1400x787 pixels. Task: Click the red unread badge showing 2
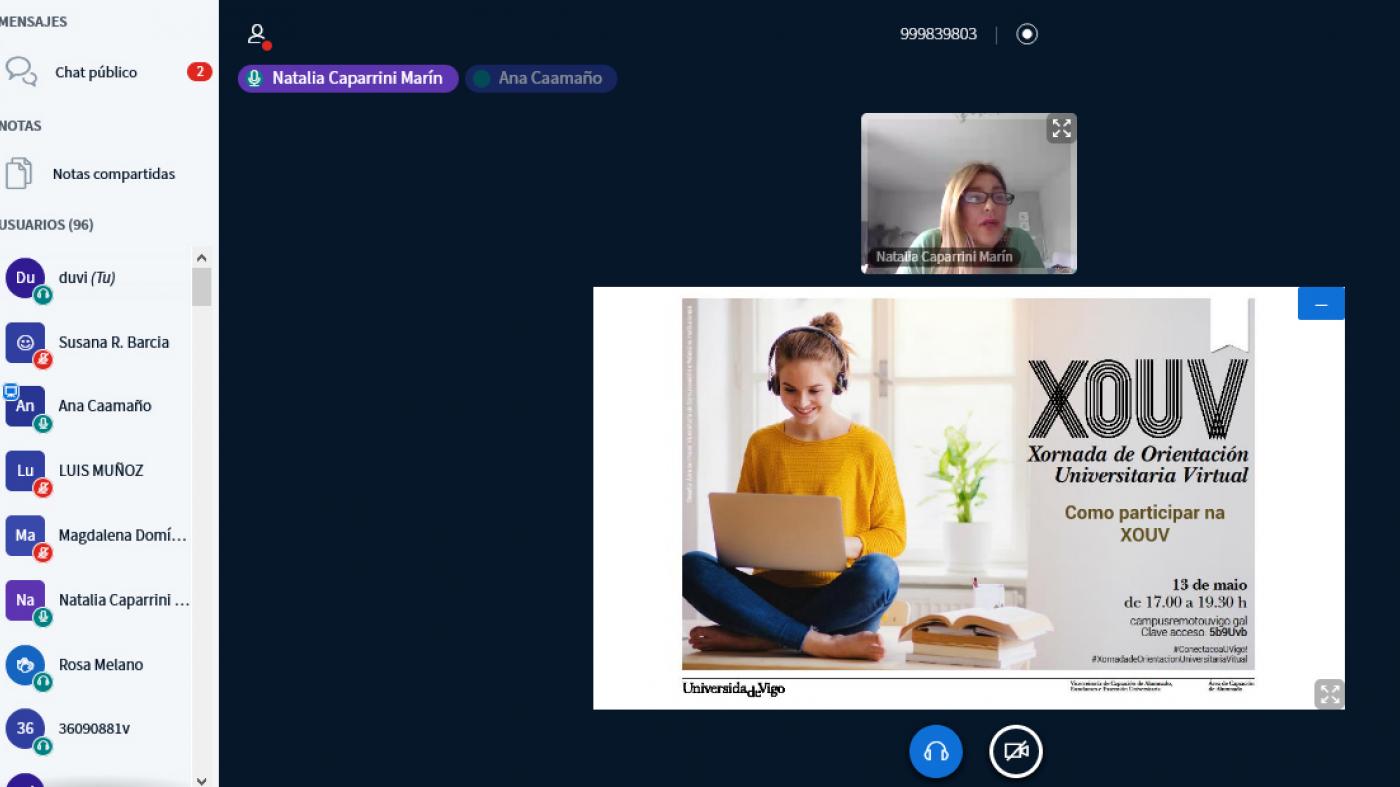[199, 72]
